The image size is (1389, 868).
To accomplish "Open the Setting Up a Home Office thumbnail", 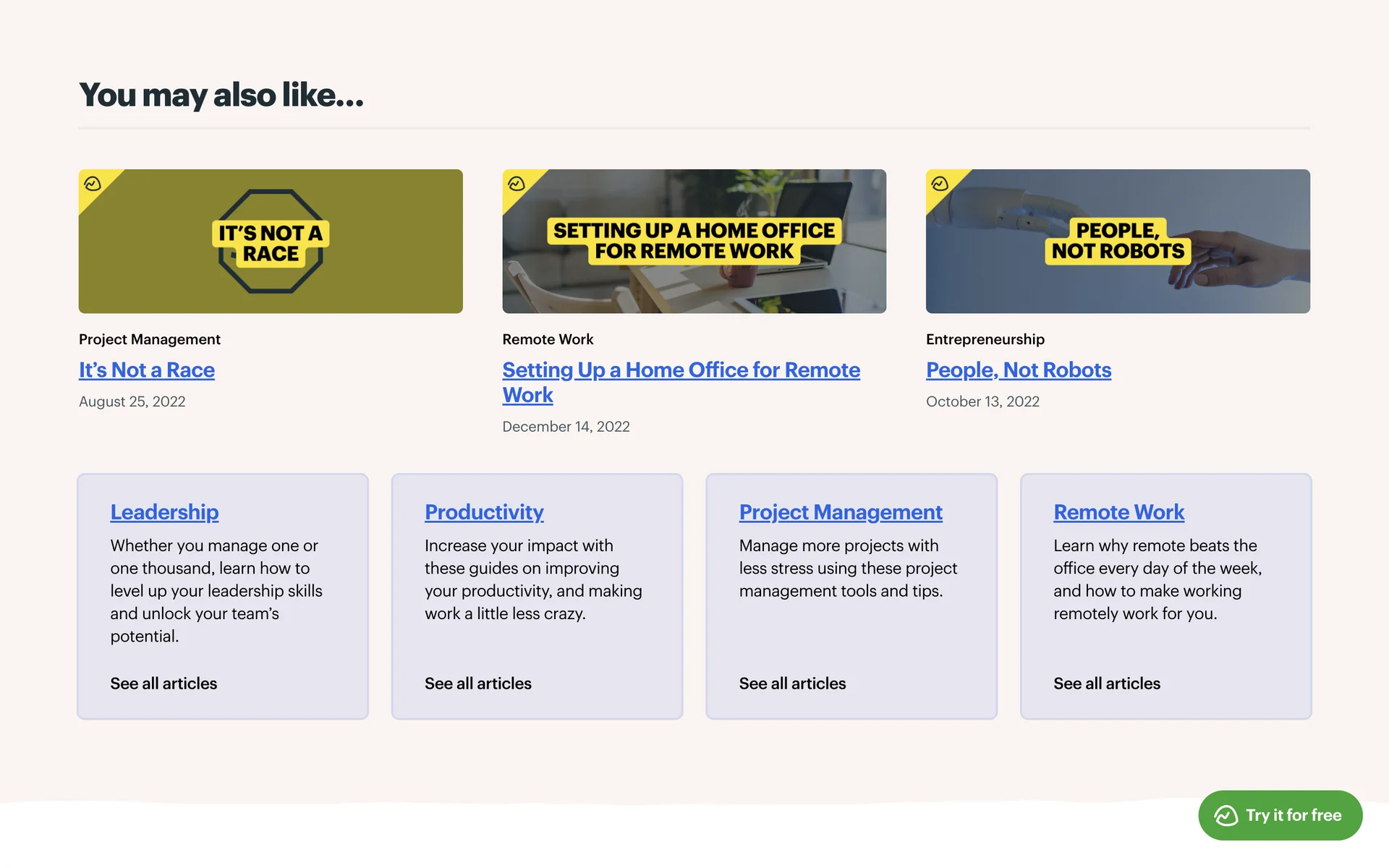I will 694,242.
